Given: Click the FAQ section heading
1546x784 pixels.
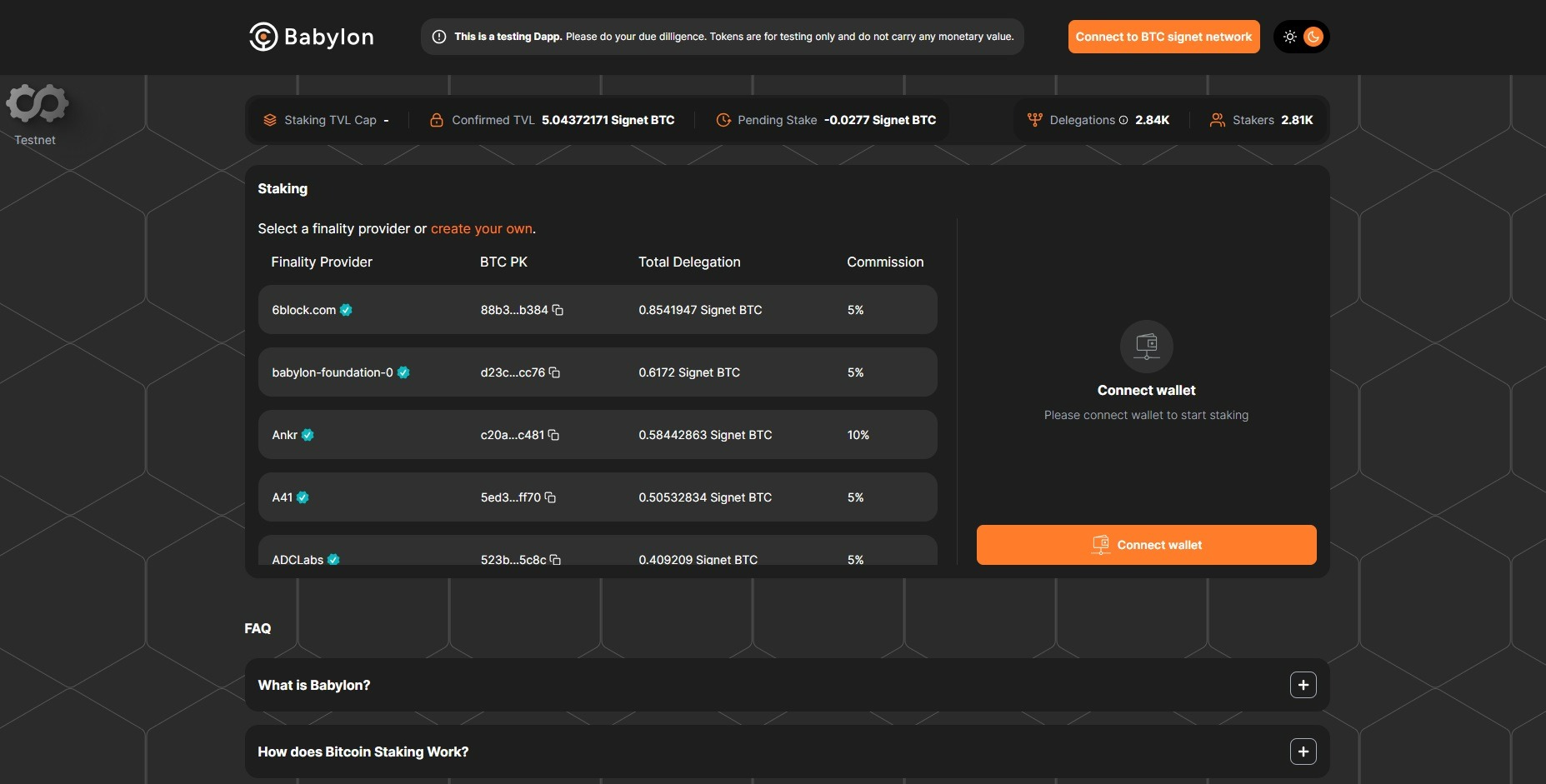Looking at the screenshot, I should pyautogui.click(x=258, y=628).
